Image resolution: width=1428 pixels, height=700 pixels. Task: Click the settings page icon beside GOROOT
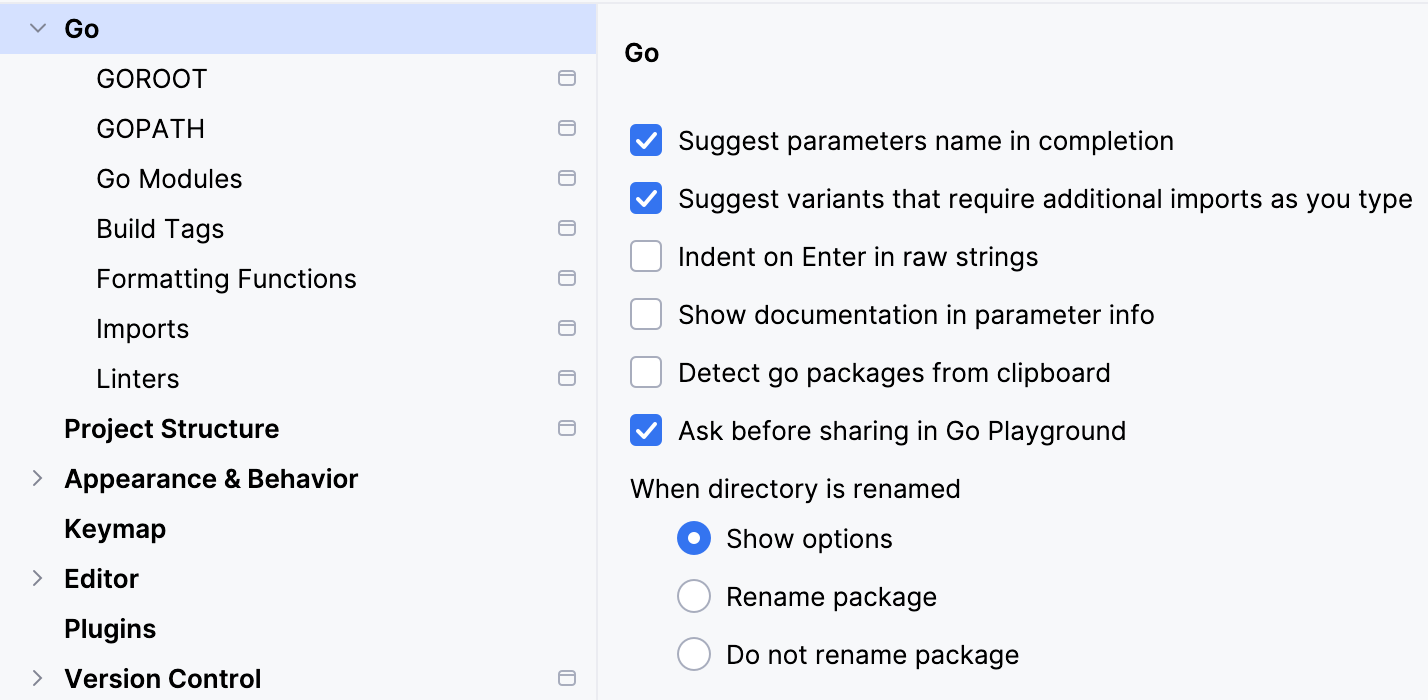click(x=567, y=78)
